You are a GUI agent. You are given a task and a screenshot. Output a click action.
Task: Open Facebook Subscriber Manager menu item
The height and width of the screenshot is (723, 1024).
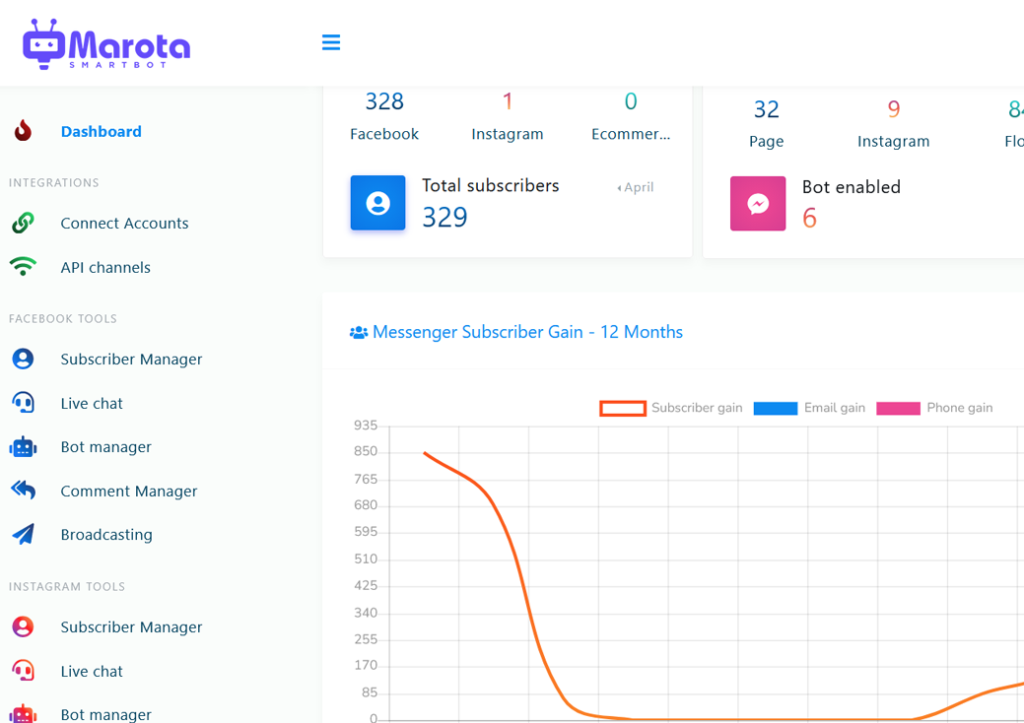pos(131,359)
